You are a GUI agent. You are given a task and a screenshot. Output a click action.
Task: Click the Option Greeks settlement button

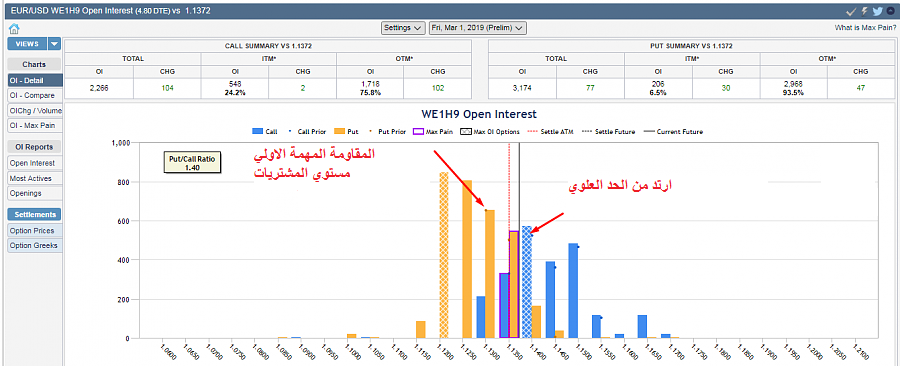pos(33,246)
